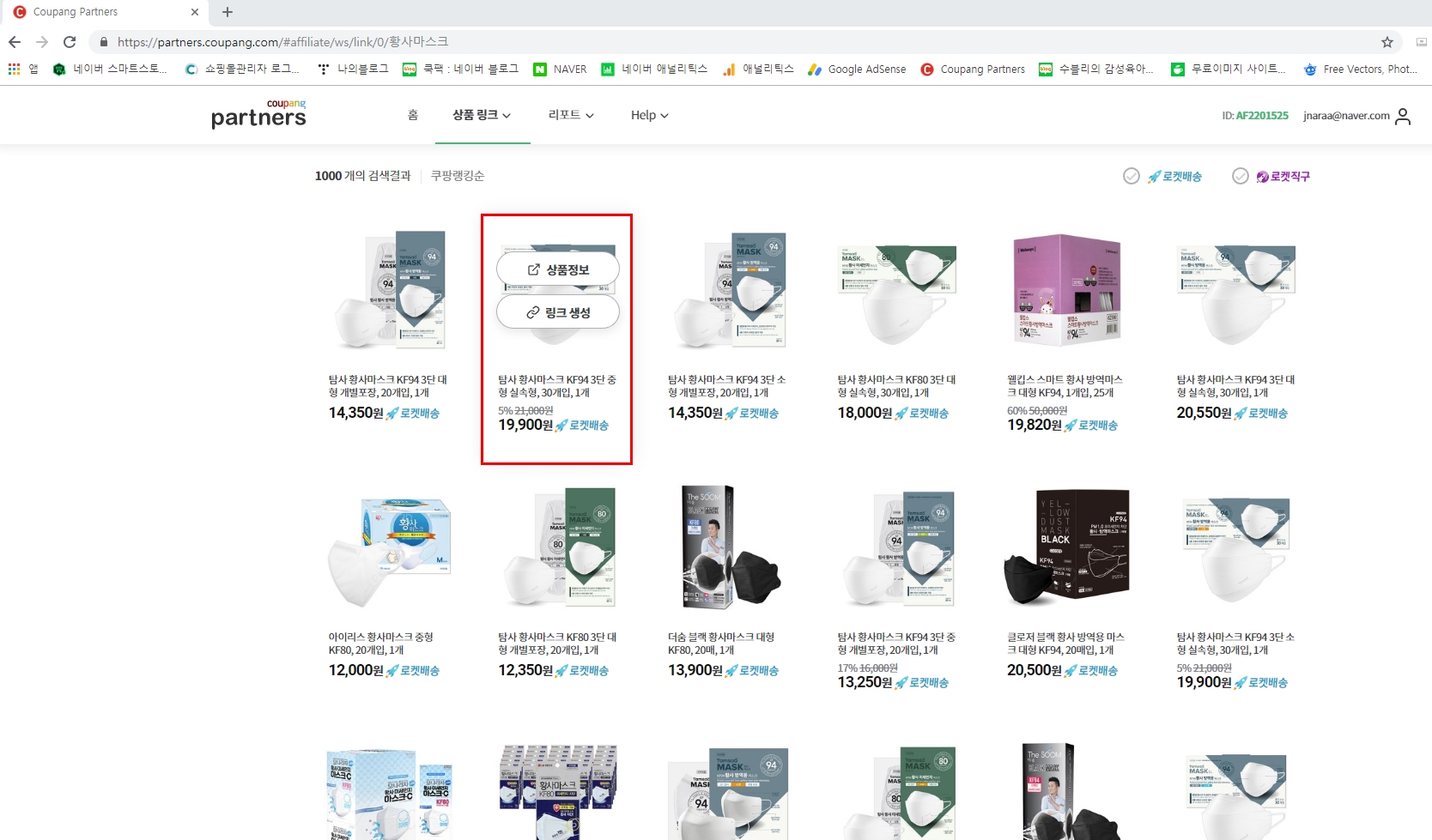This screenshot has width=1432, height=840.
Task: Bookmark this page with the star icon
Action: coord(1387,42)
